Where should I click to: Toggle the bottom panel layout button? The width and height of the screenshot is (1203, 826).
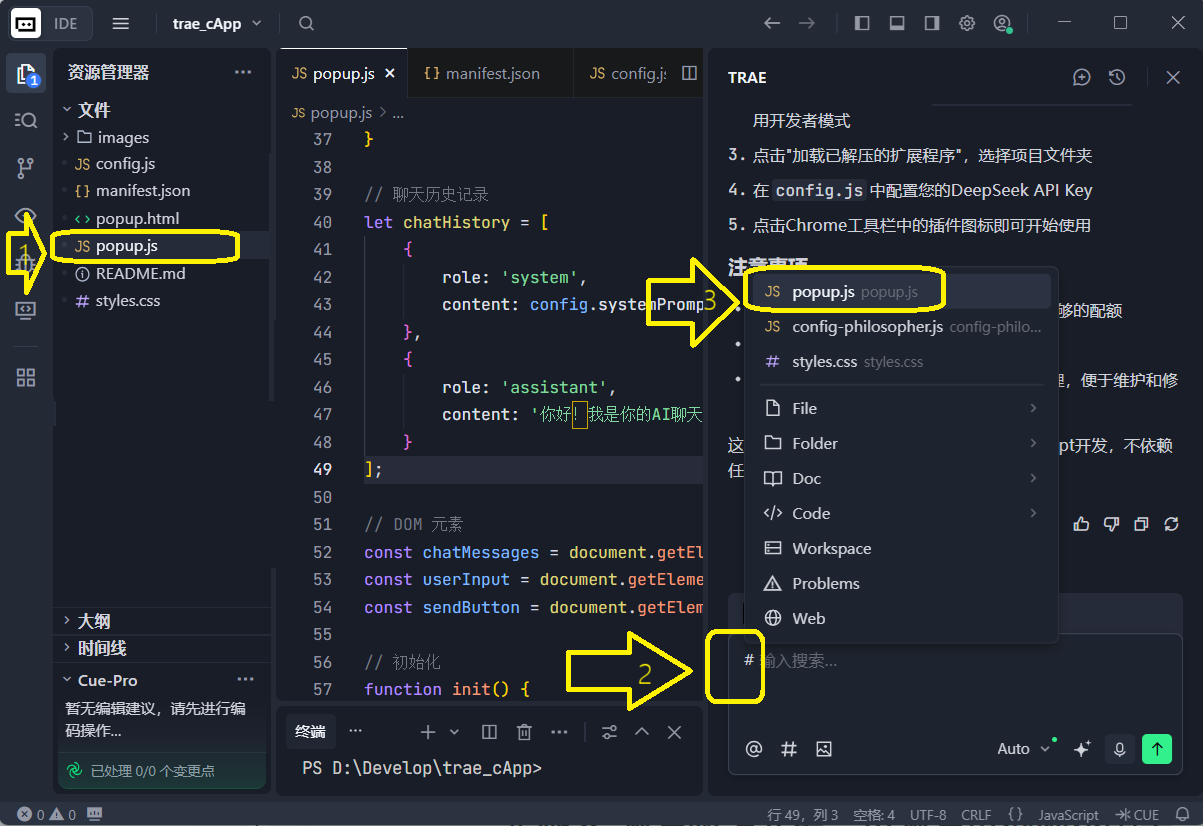(x=897, y=23)
